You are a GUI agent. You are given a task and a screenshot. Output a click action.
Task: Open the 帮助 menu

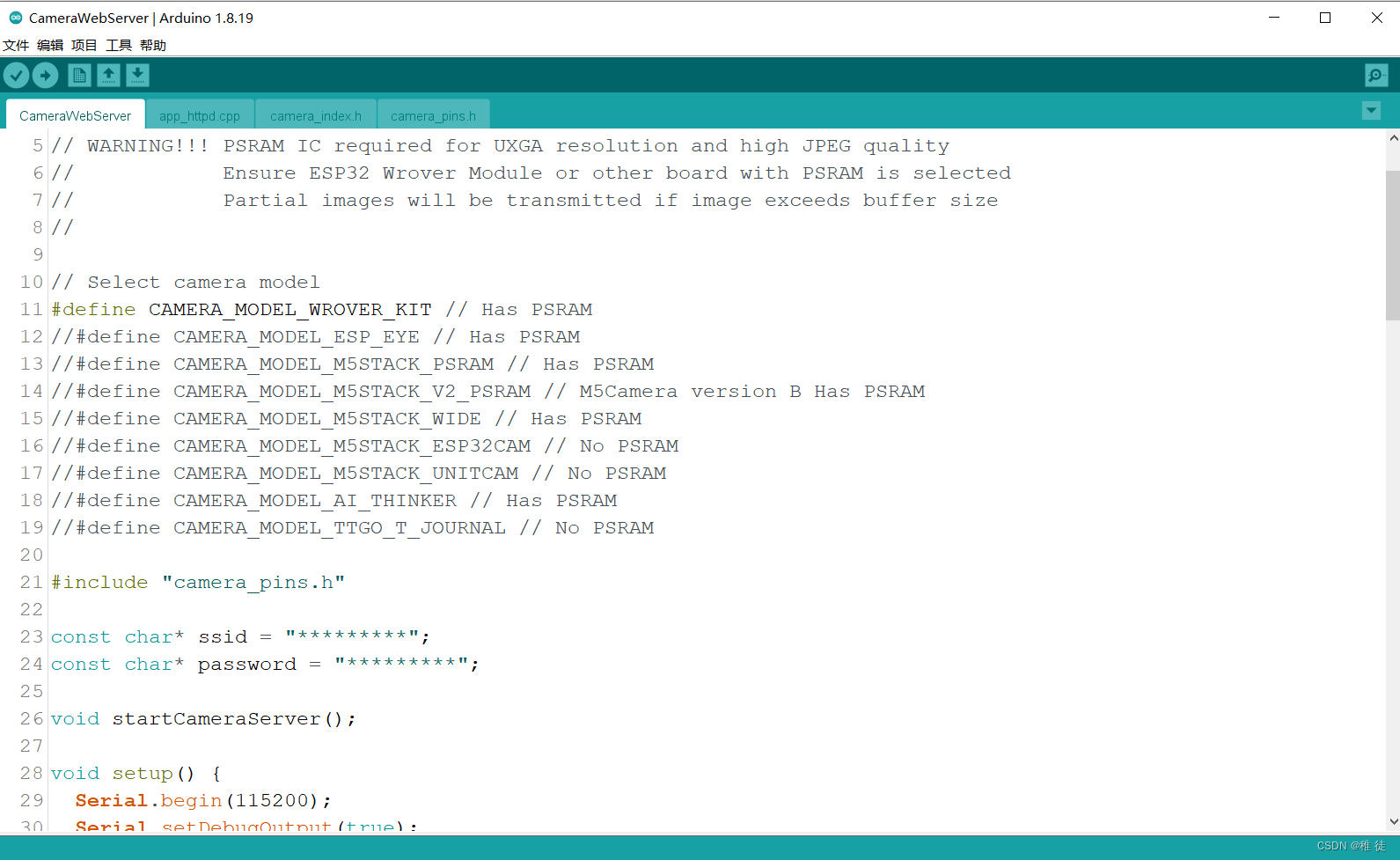click(153, 46)
